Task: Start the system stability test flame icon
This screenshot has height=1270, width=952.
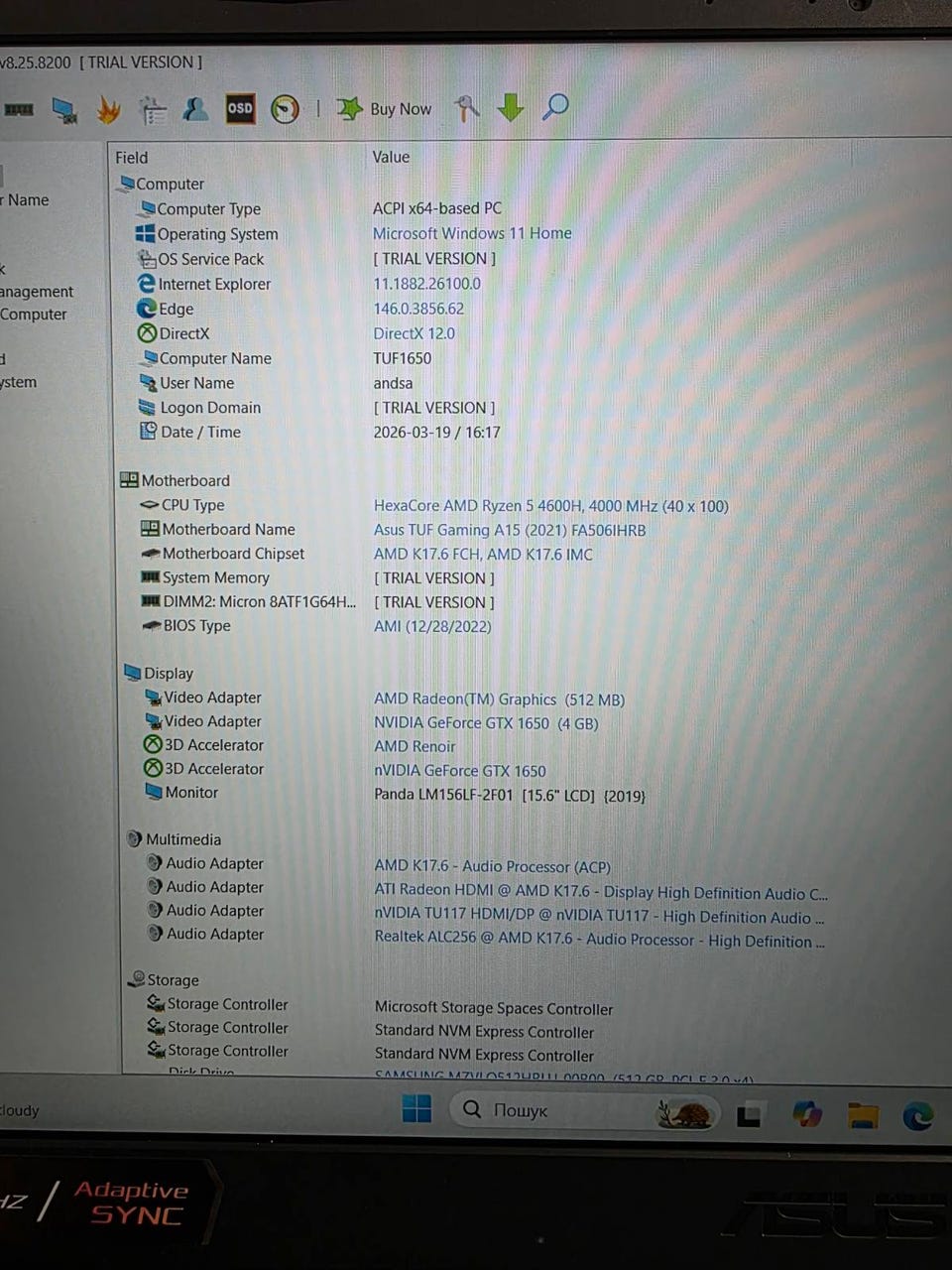Action: (108, 110)
